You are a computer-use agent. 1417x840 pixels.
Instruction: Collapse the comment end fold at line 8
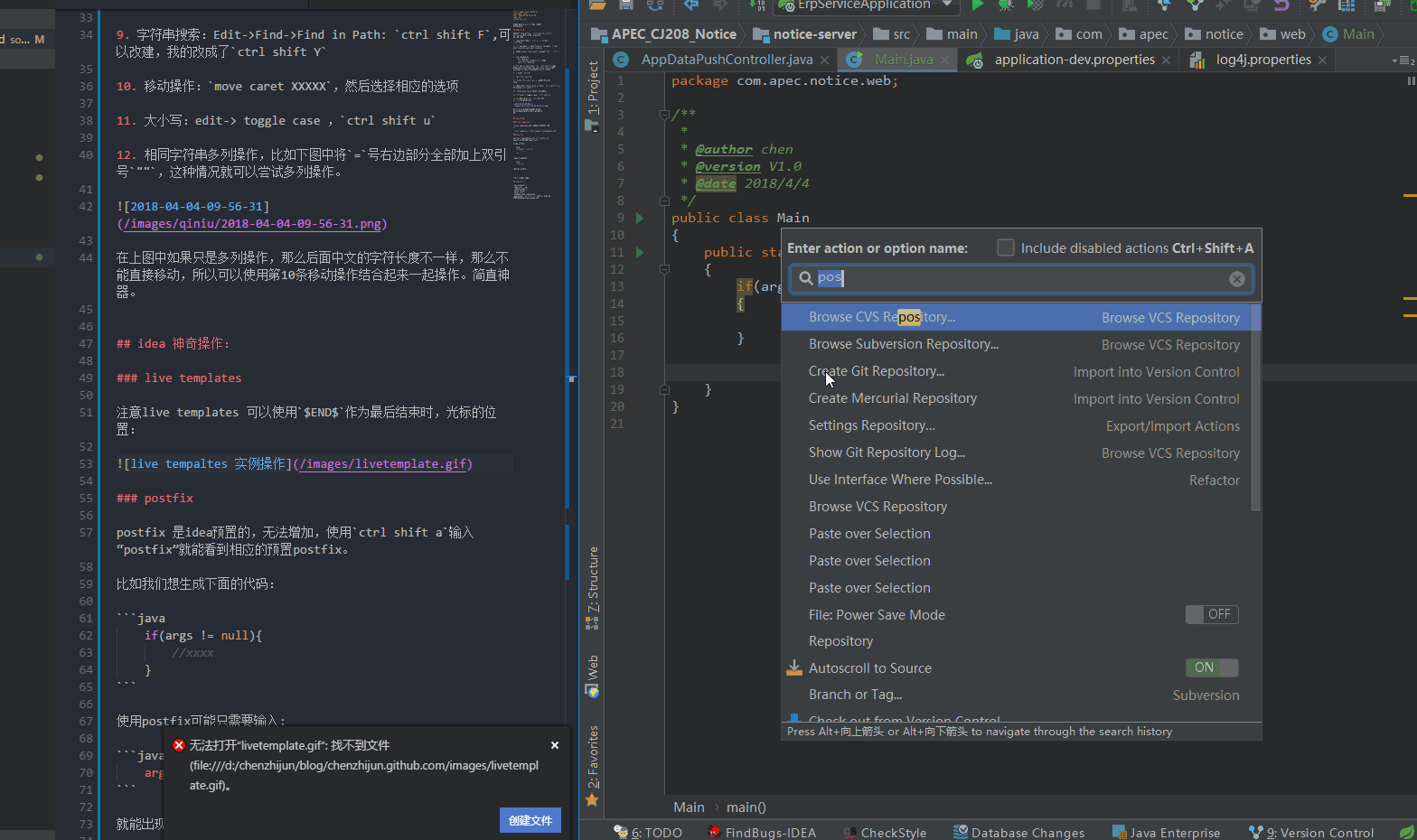pos(664,201)
